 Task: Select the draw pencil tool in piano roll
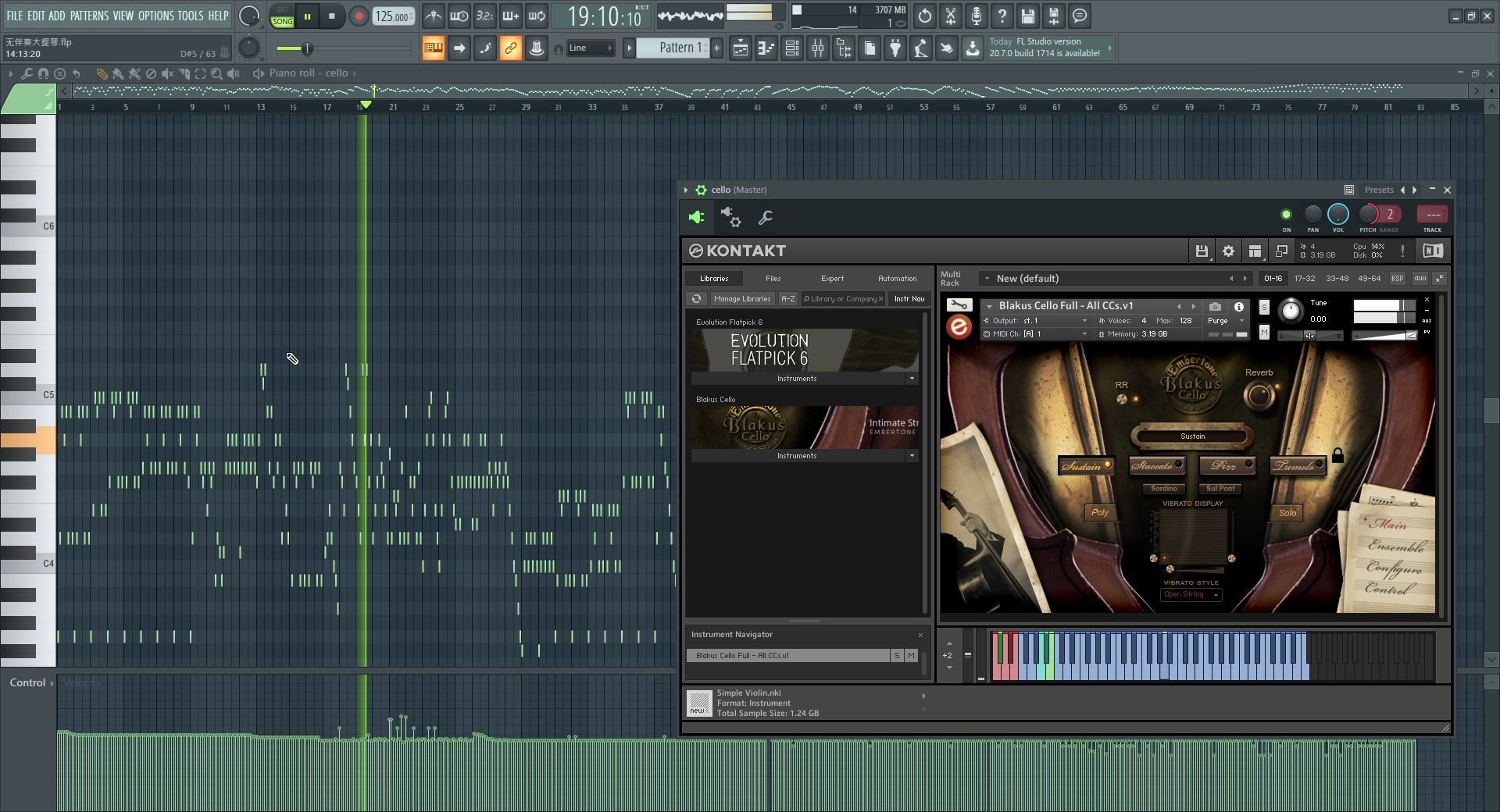102,73
